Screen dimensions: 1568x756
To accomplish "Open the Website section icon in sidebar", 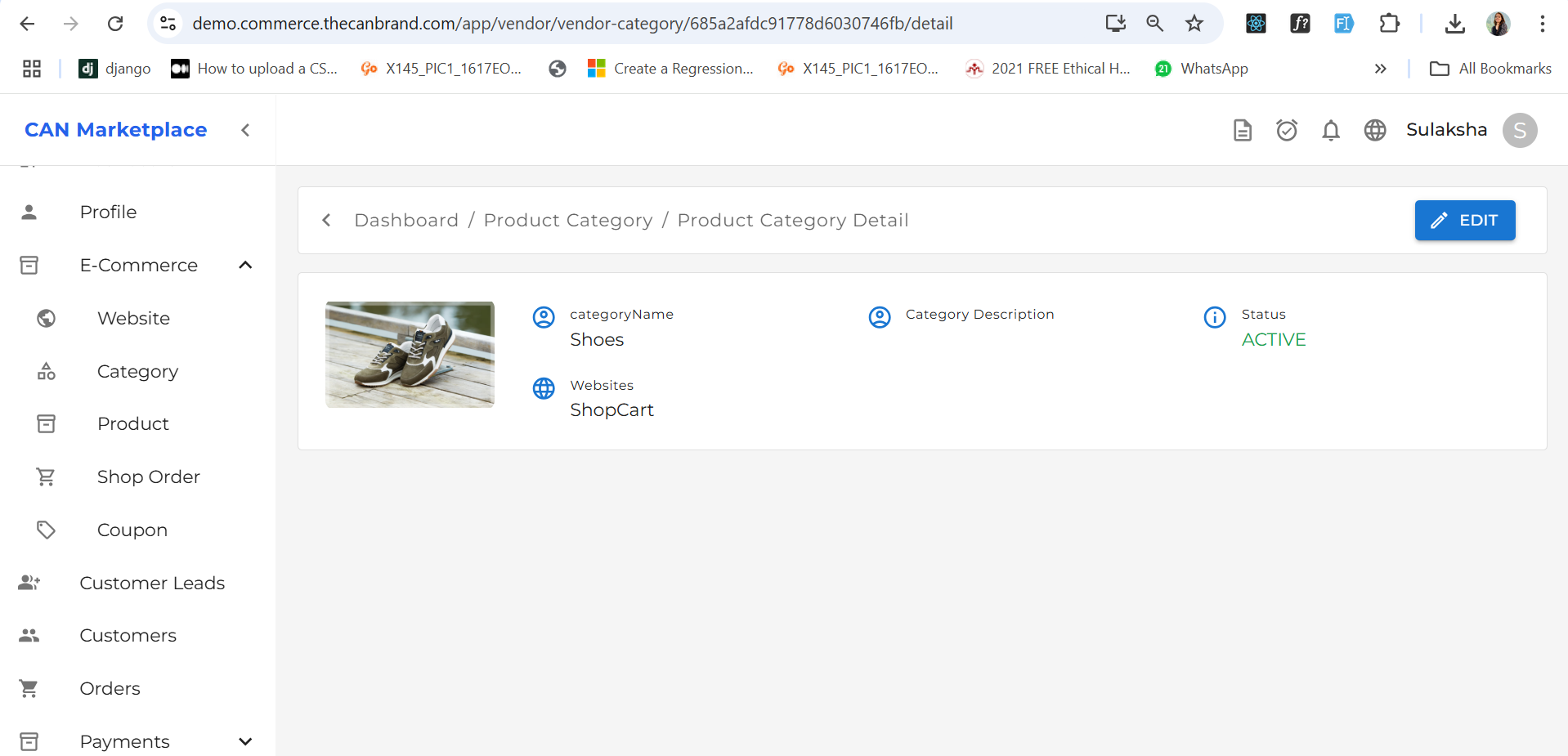I will point(46,318).
